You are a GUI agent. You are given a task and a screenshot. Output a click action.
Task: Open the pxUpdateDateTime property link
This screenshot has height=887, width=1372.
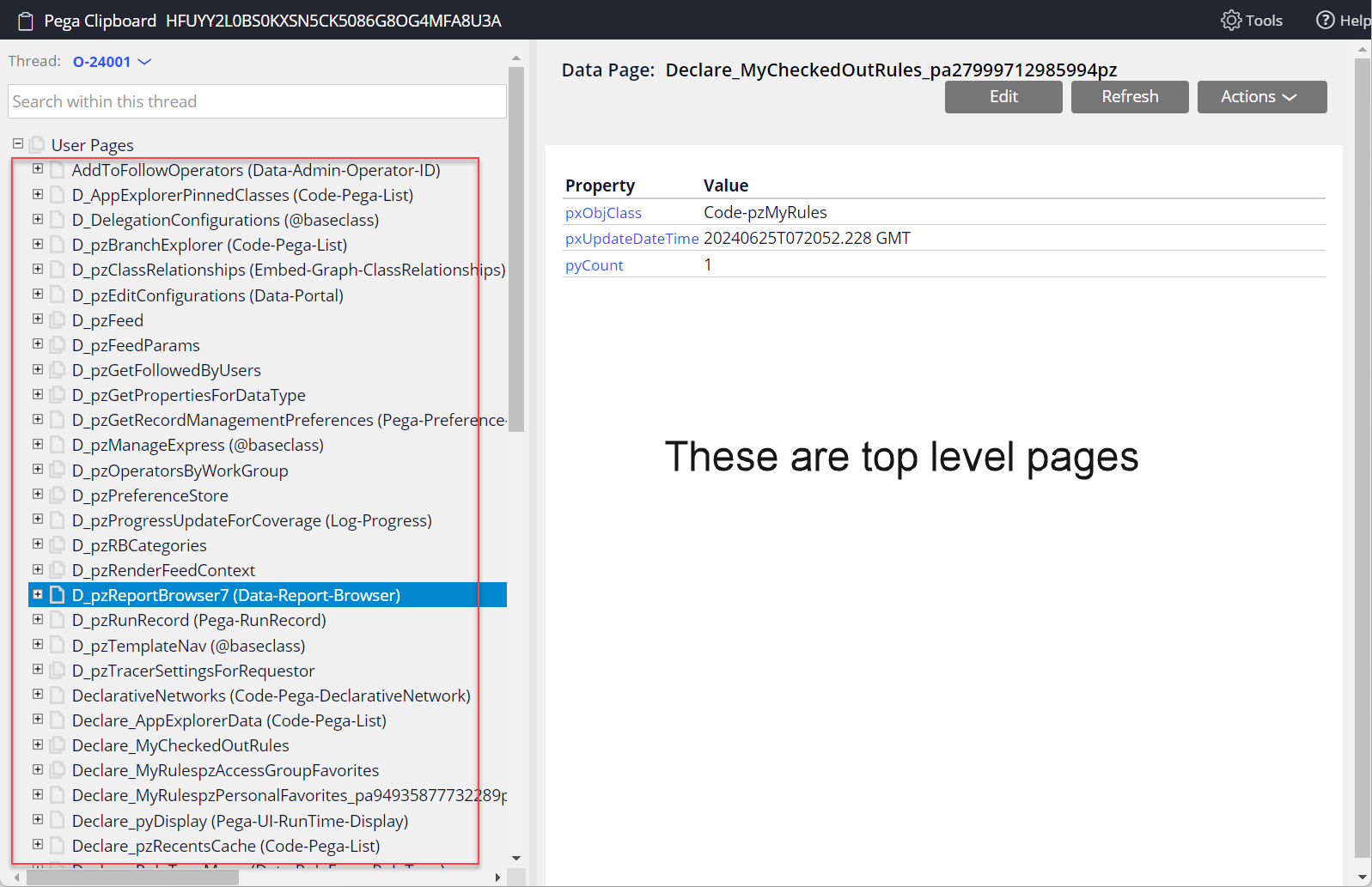pos(631,239)
